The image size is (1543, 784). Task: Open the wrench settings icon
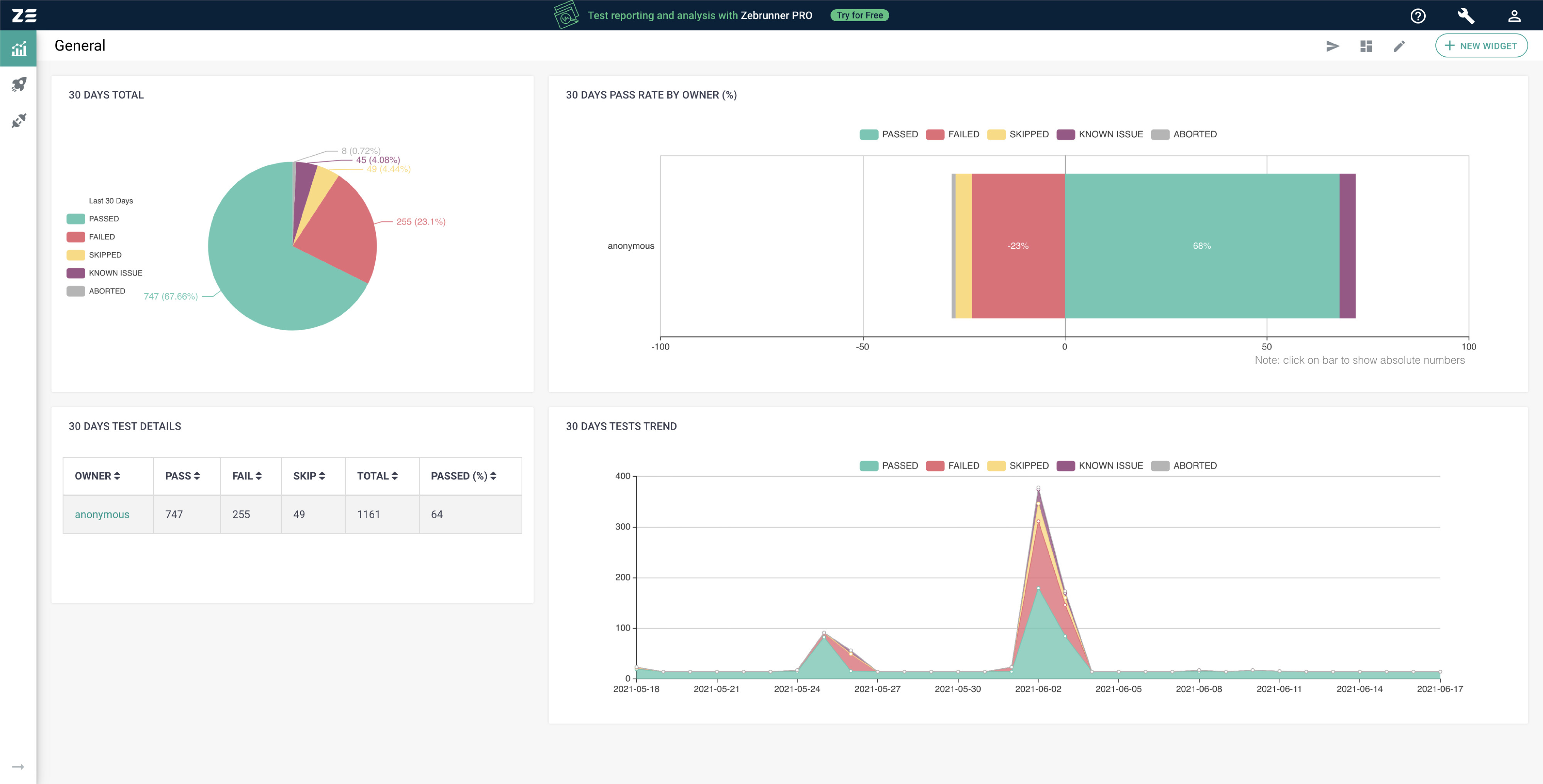[1465, 15]
